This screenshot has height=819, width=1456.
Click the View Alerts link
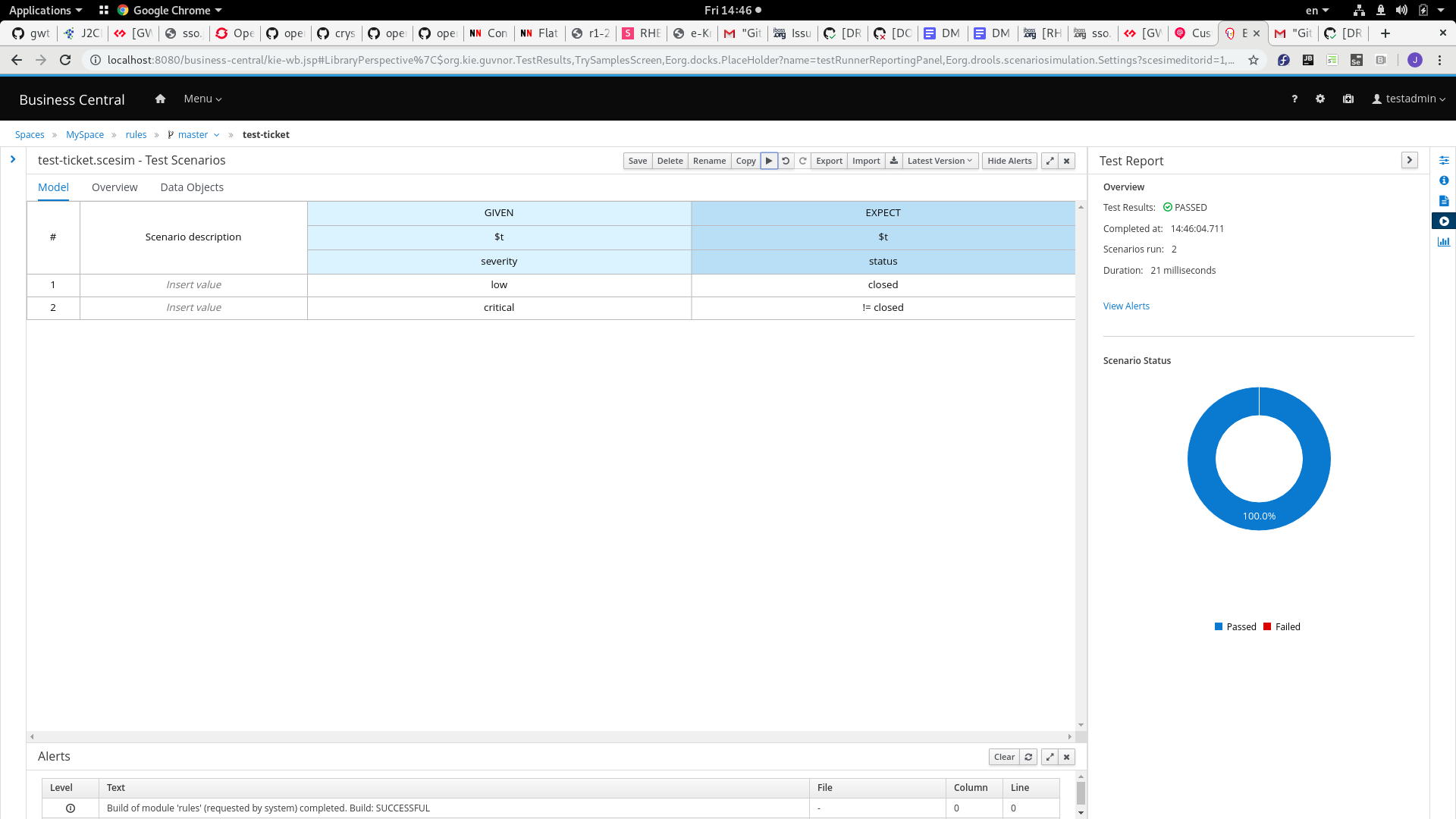(1126, 306)
